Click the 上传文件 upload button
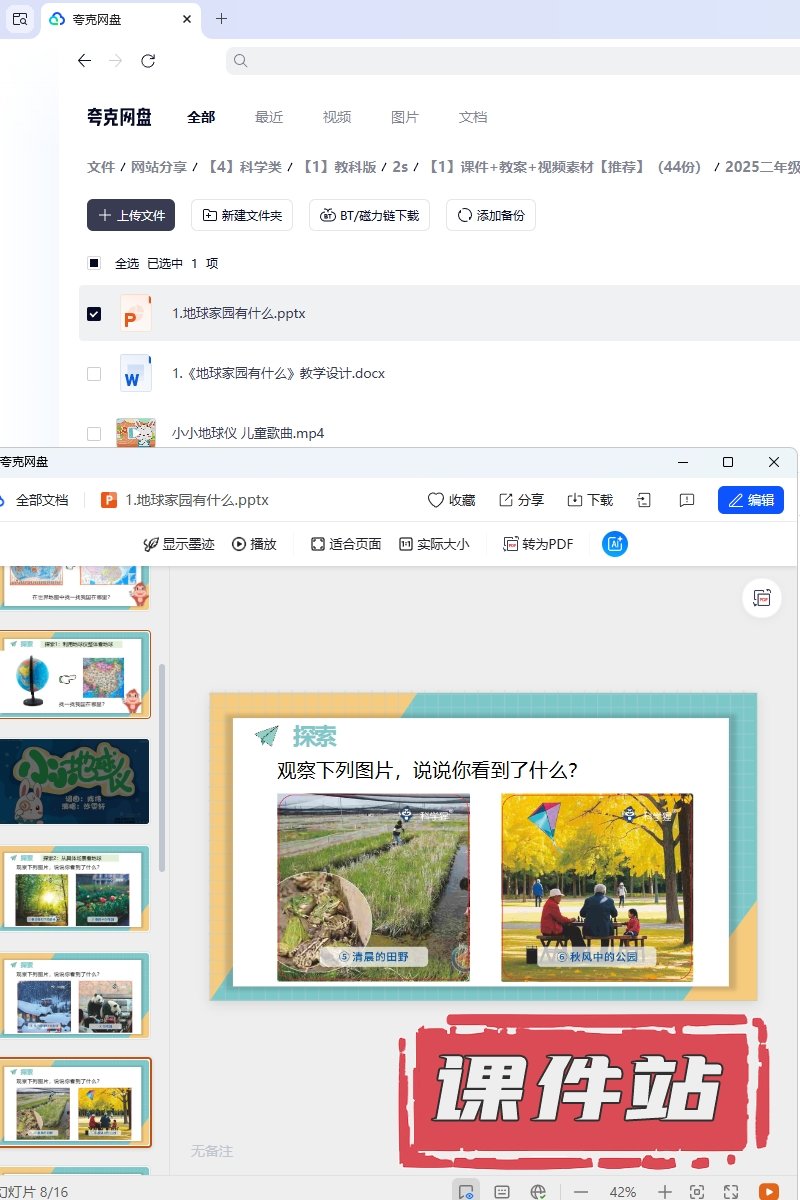The image size is (800, 1200). pos(131,215)
